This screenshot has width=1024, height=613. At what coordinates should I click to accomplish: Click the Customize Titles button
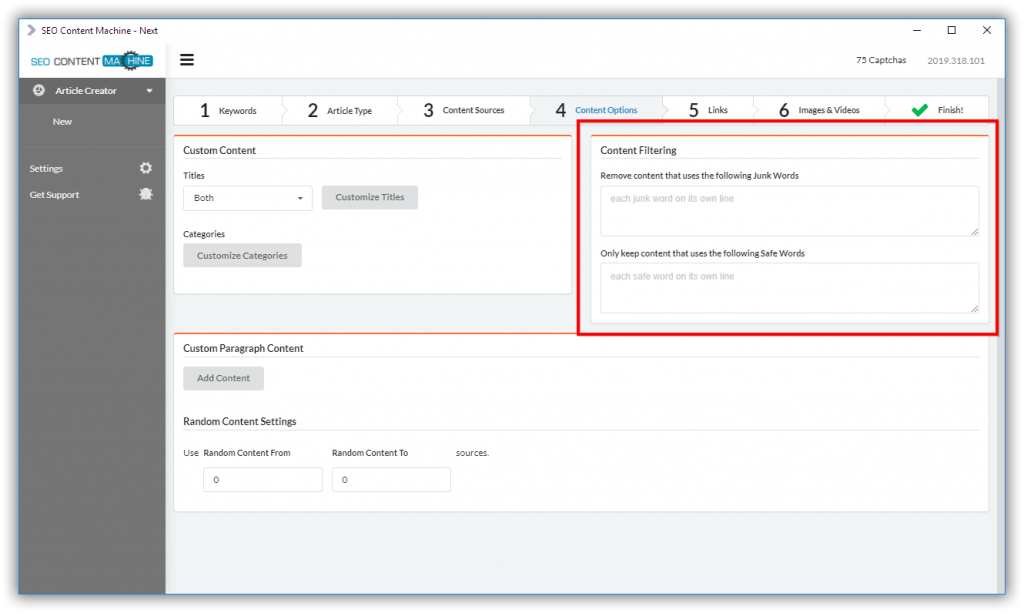[370, 197]
